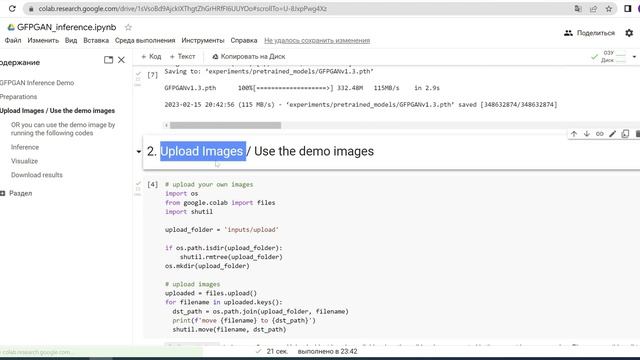Viewport: 640px width, 360px height.
Task: Click the '21 сек.' execution time in status bar
Action: (277, 351)
